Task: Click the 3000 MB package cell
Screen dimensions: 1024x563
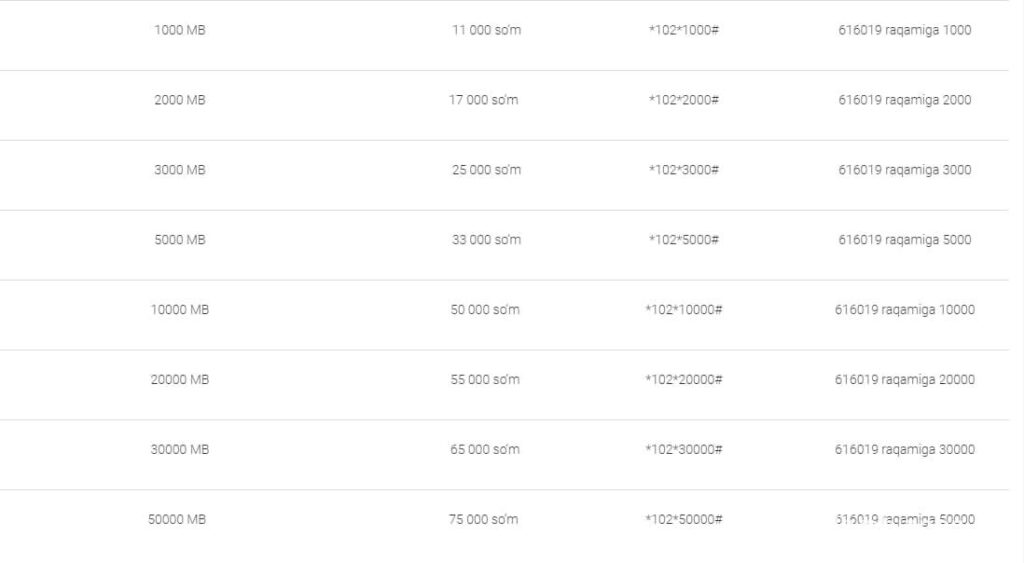Action: [x=180, y=170]
